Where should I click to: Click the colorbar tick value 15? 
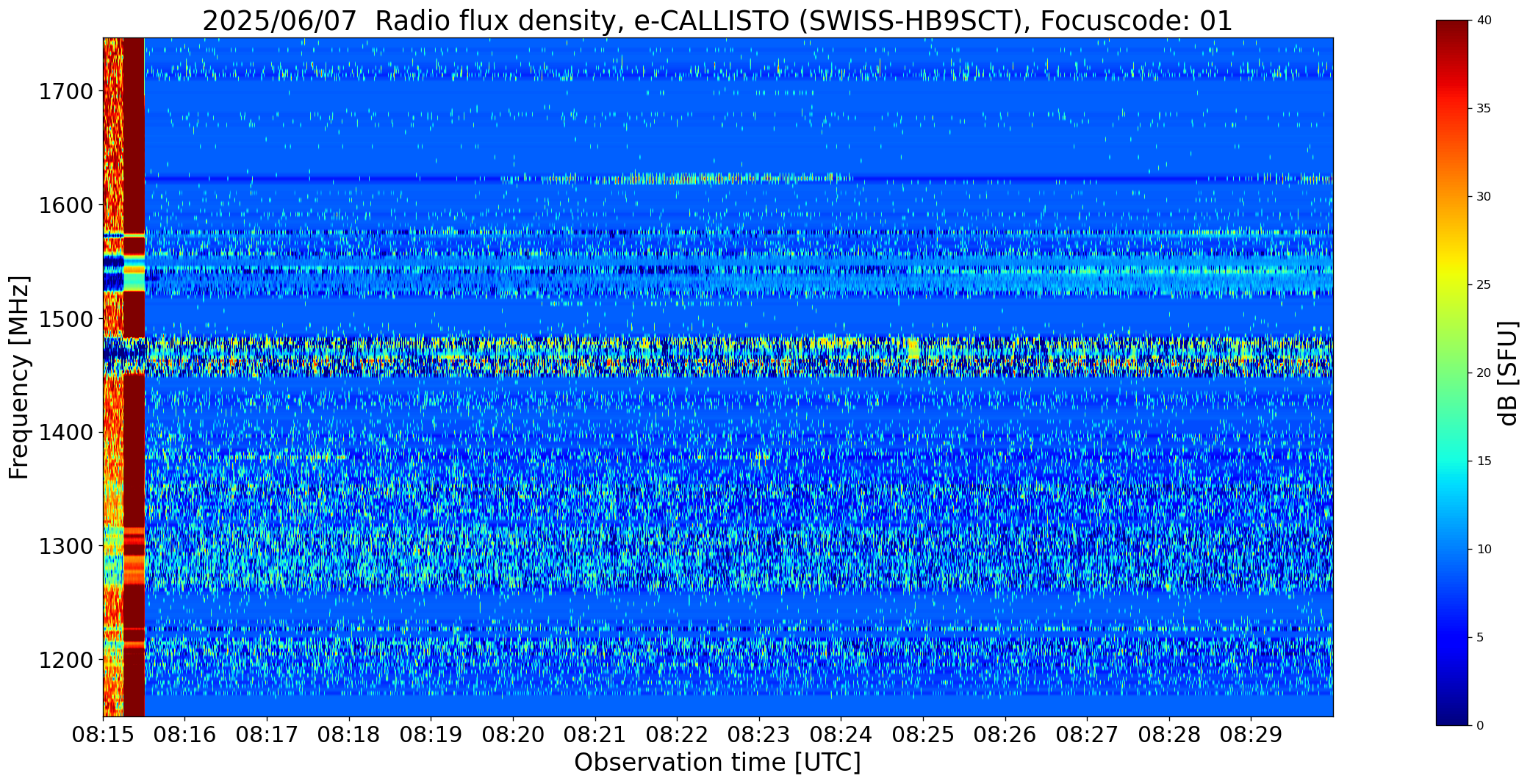coord(1484,461)
